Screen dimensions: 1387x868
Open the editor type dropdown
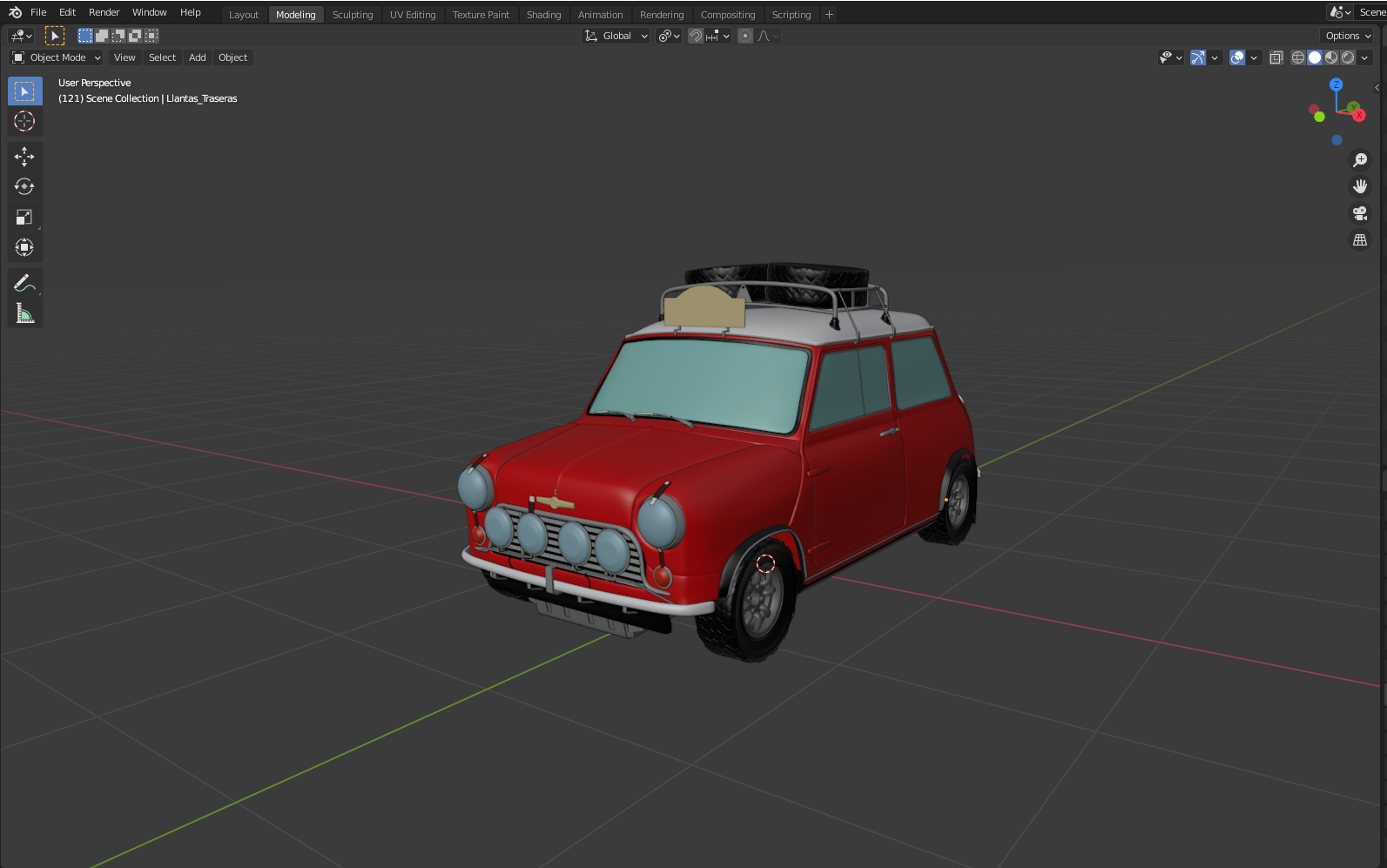click(21, 36)
